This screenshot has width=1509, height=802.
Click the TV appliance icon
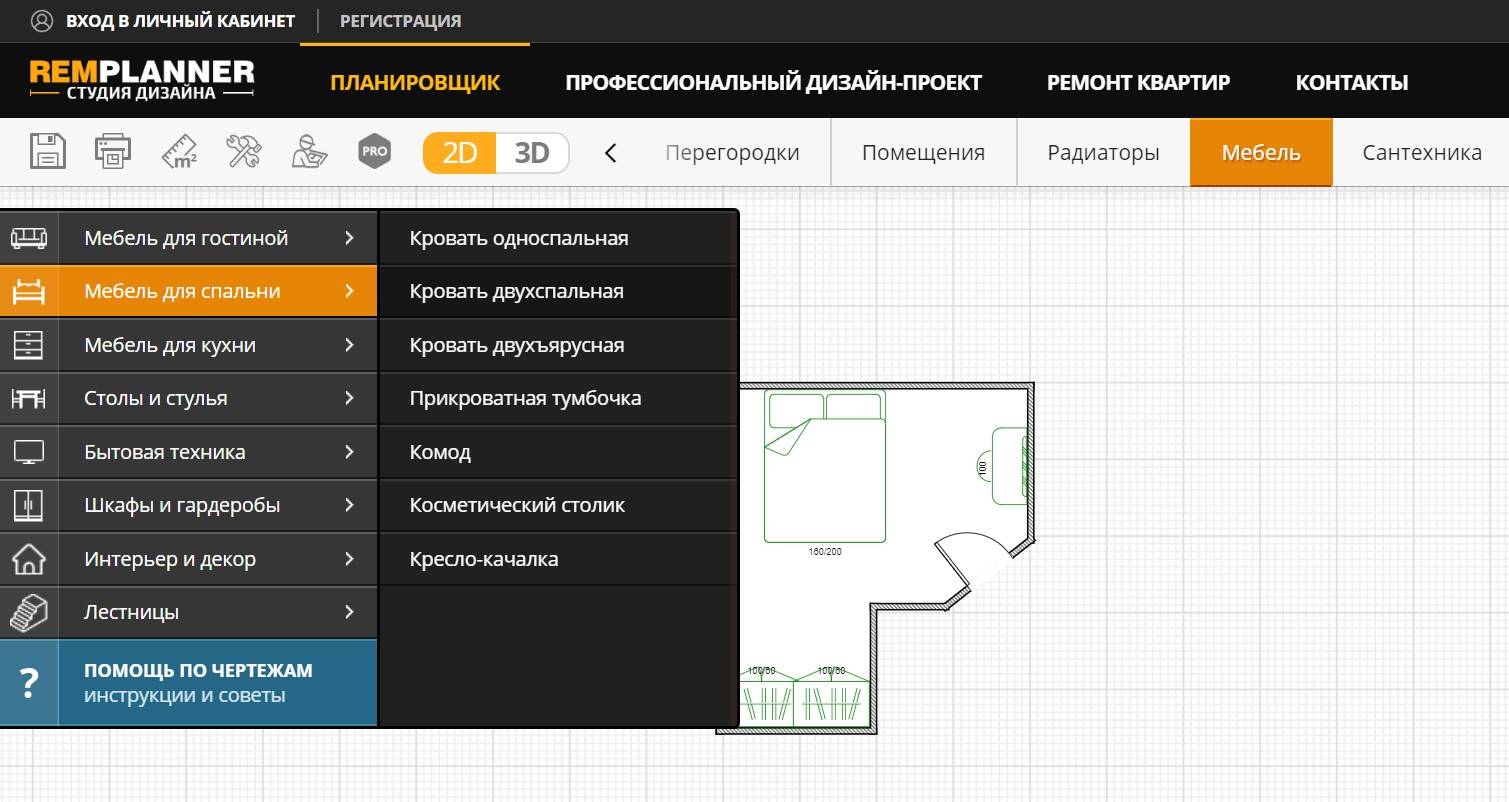(x=28, y=452)
